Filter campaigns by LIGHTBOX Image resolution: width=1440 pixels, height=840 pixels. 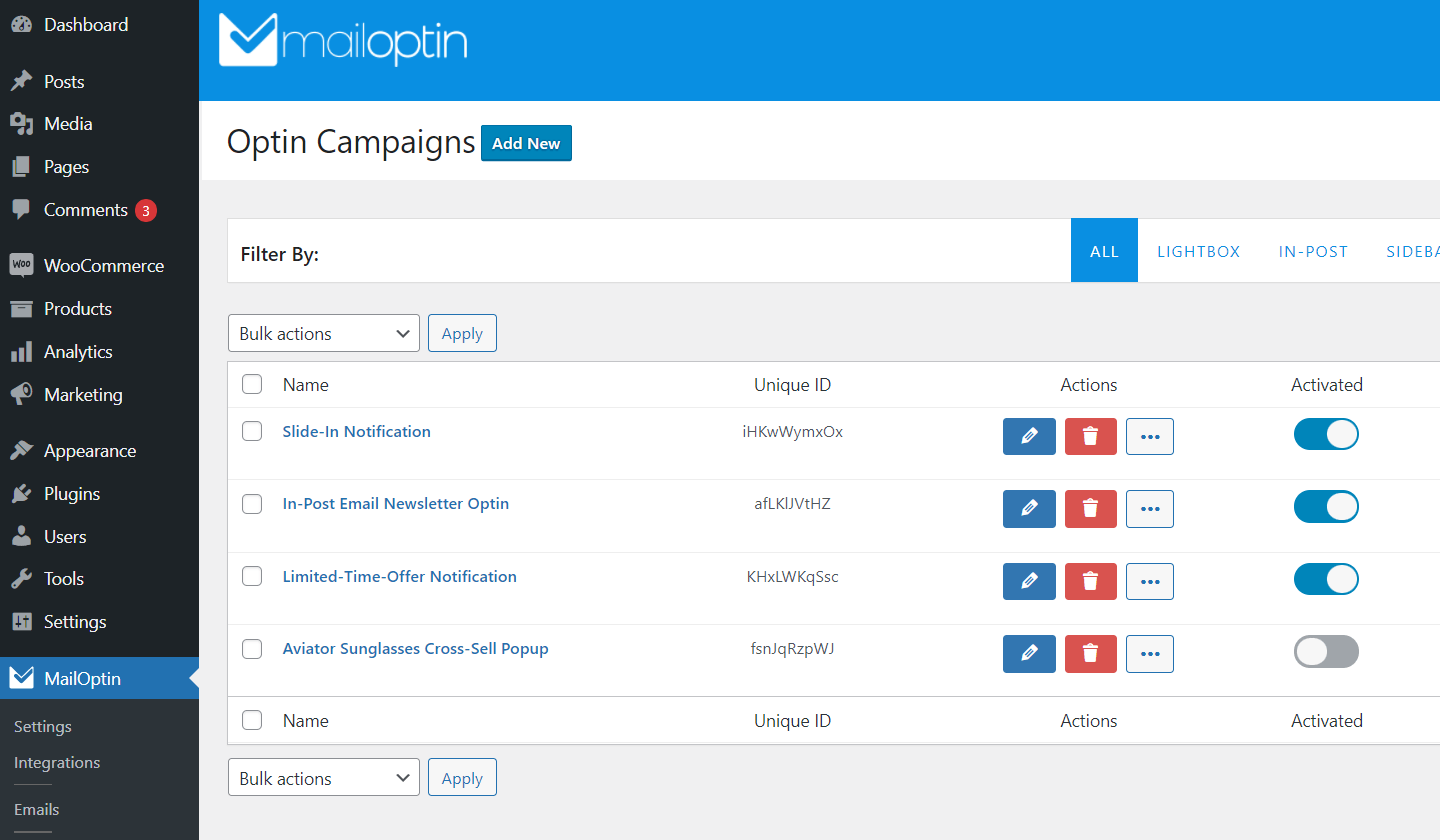point(1198,251)
